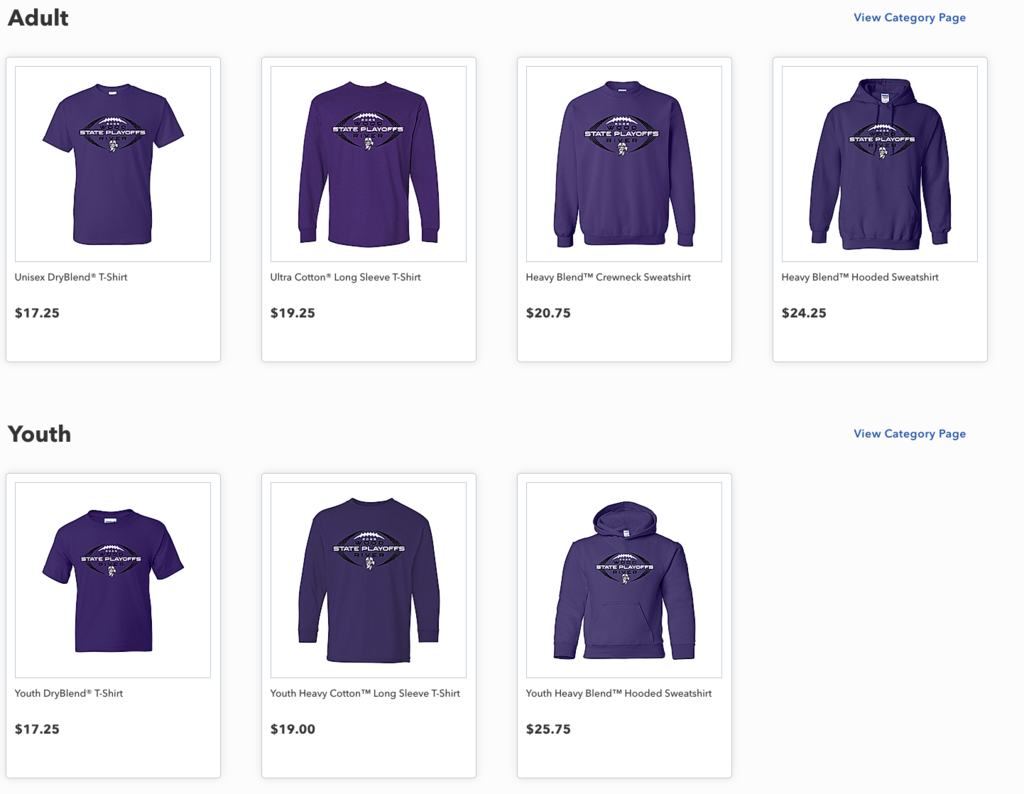View Category Page for the Youth section
Image resolution: width=1024 pixels, height=794 pixels.
pyautogui.click(x=909, y=434)
